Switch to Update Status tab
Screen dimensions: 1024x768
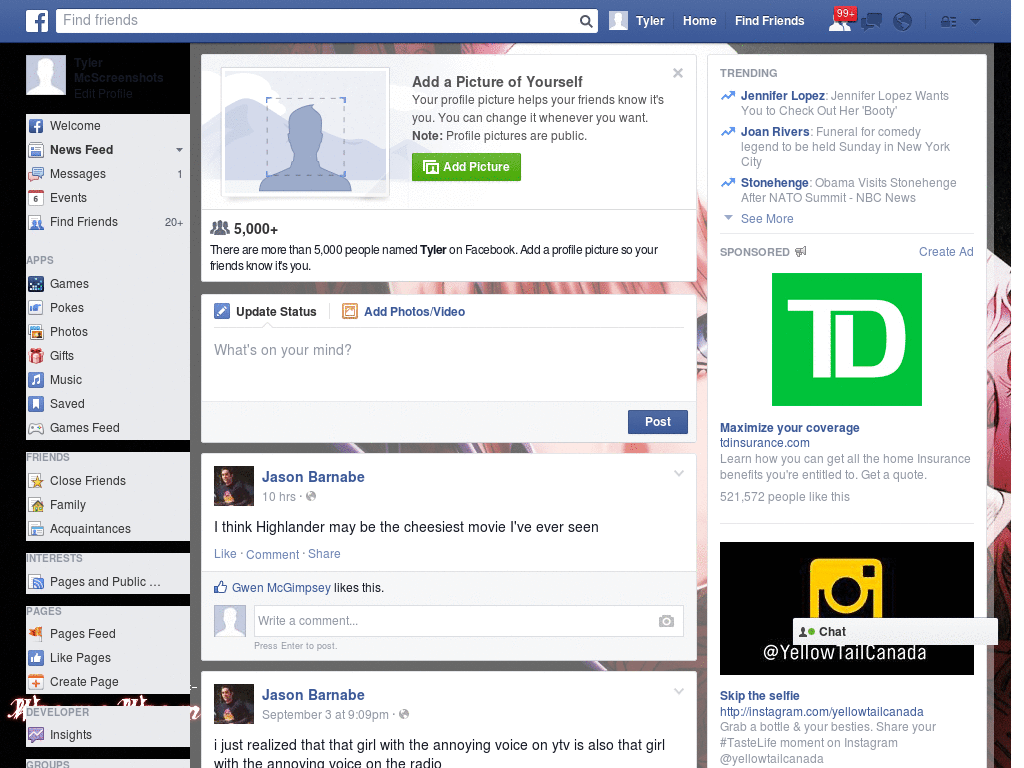tap(266, 312)
